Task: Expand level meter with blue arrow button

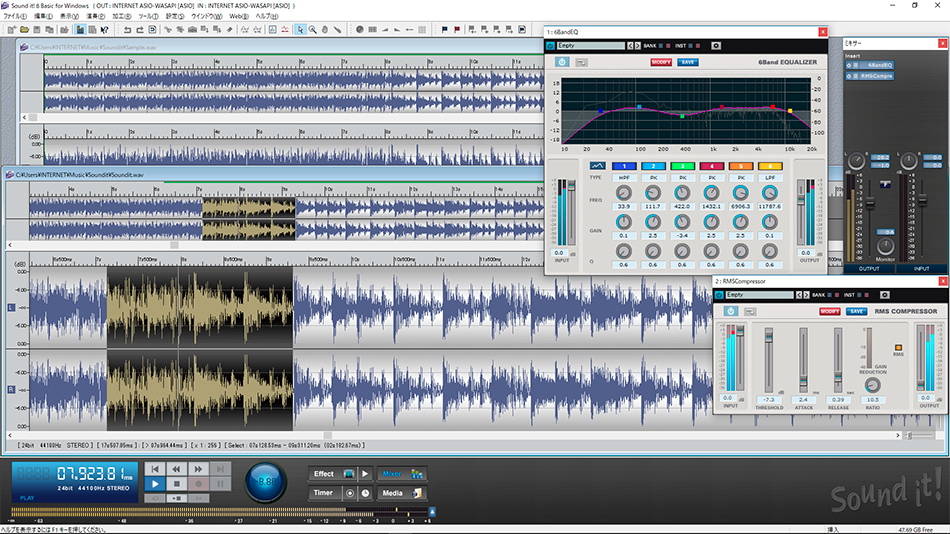Action: click(432, 512)
